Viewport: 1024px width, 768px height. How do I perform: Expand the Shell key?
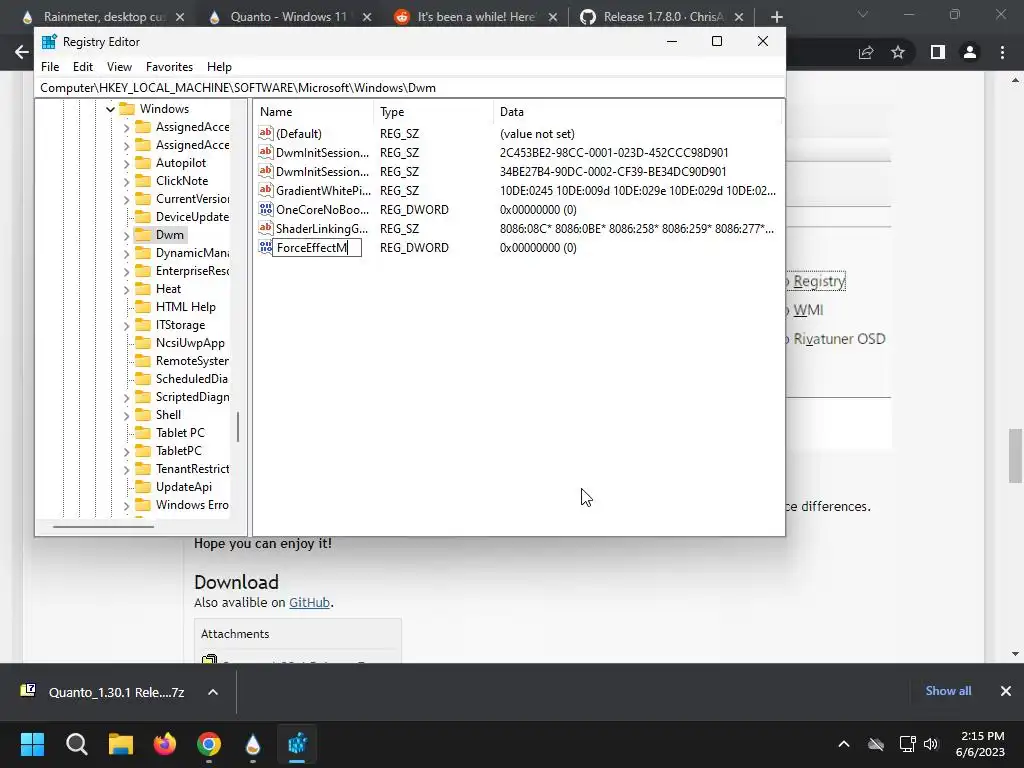[127, 415]
